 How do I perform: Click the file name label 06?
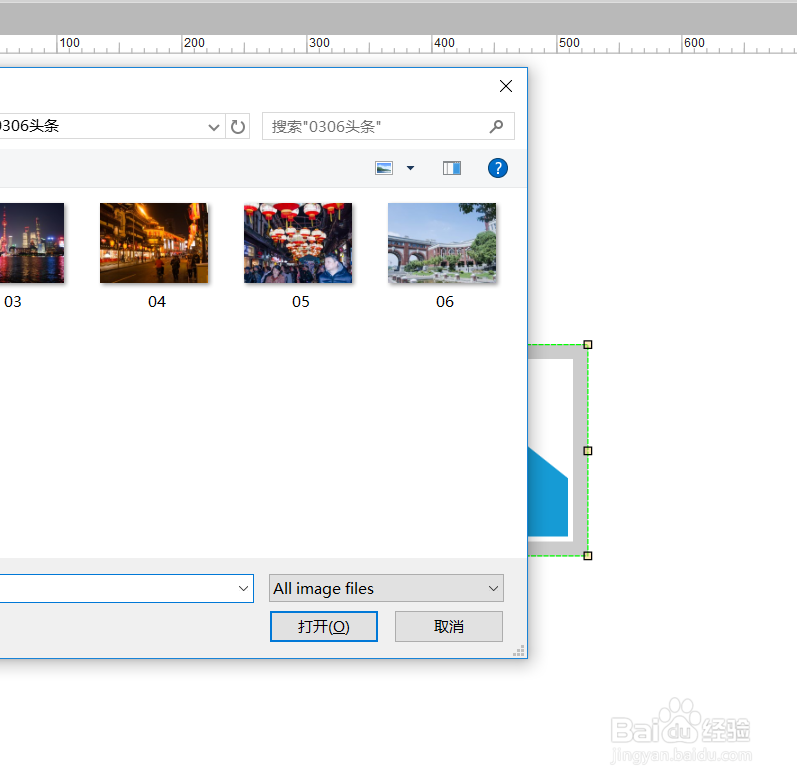[x=445, y=302]
